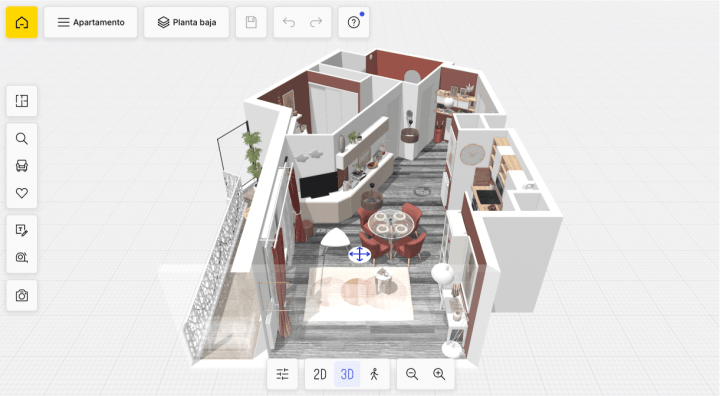The height and width of the screenshot is (396, 720).
Task: Select the round wall clock
Action: 472,154
